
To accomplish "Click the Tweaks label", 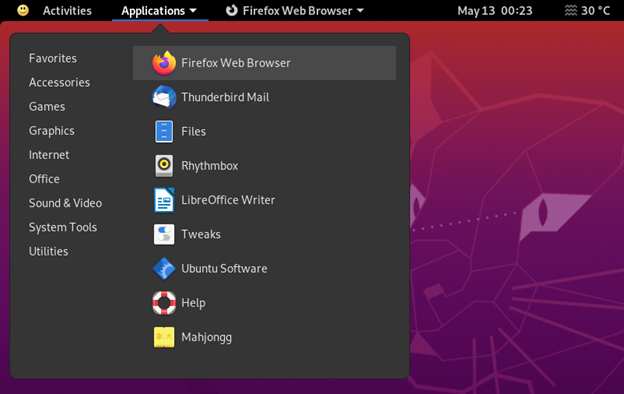I will pyautogui.click(x=201, y=234).
